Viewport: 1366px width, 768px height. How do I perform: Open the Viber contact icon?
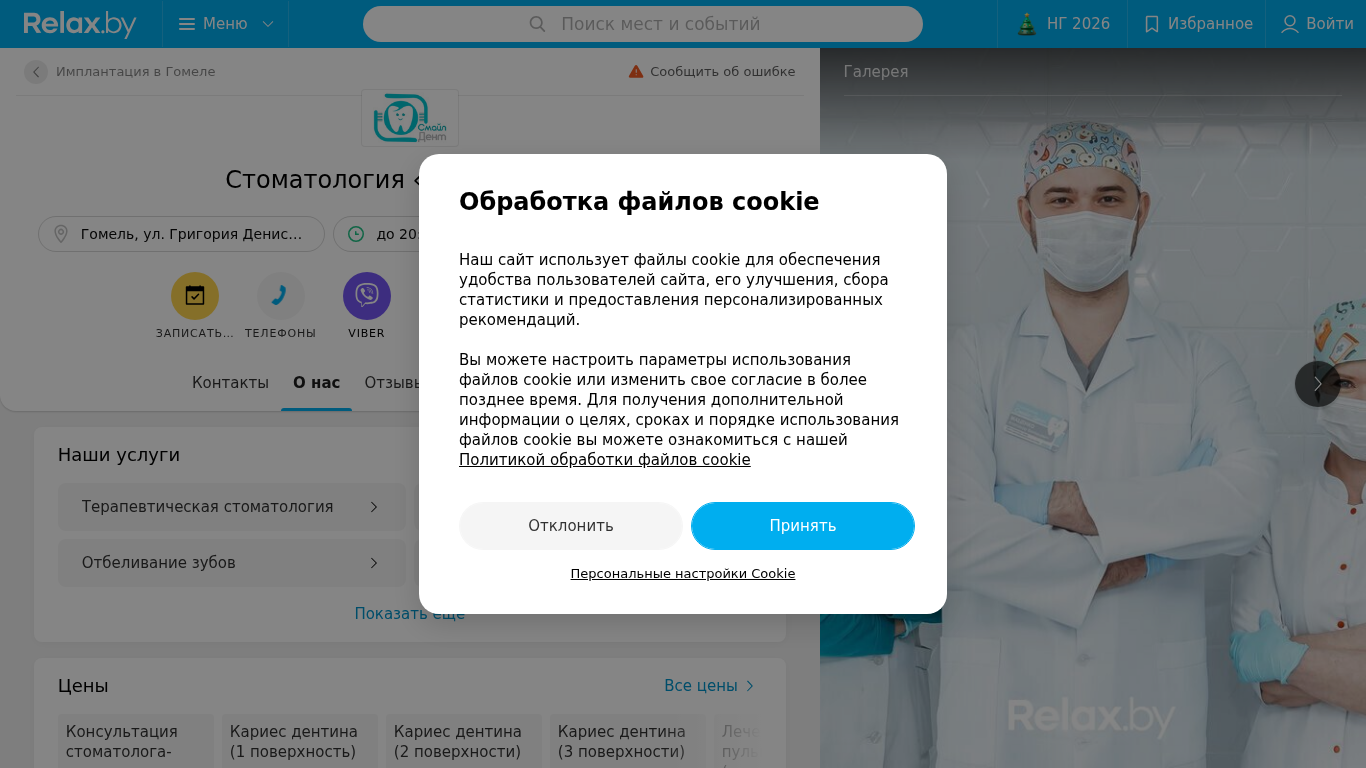pos(367,296)
